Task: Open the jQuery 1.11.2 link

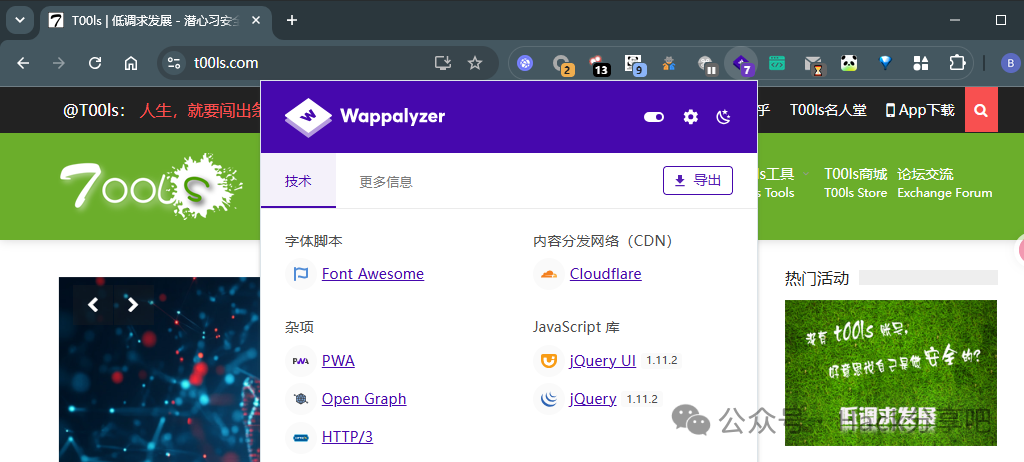Action: pos(593,399)
